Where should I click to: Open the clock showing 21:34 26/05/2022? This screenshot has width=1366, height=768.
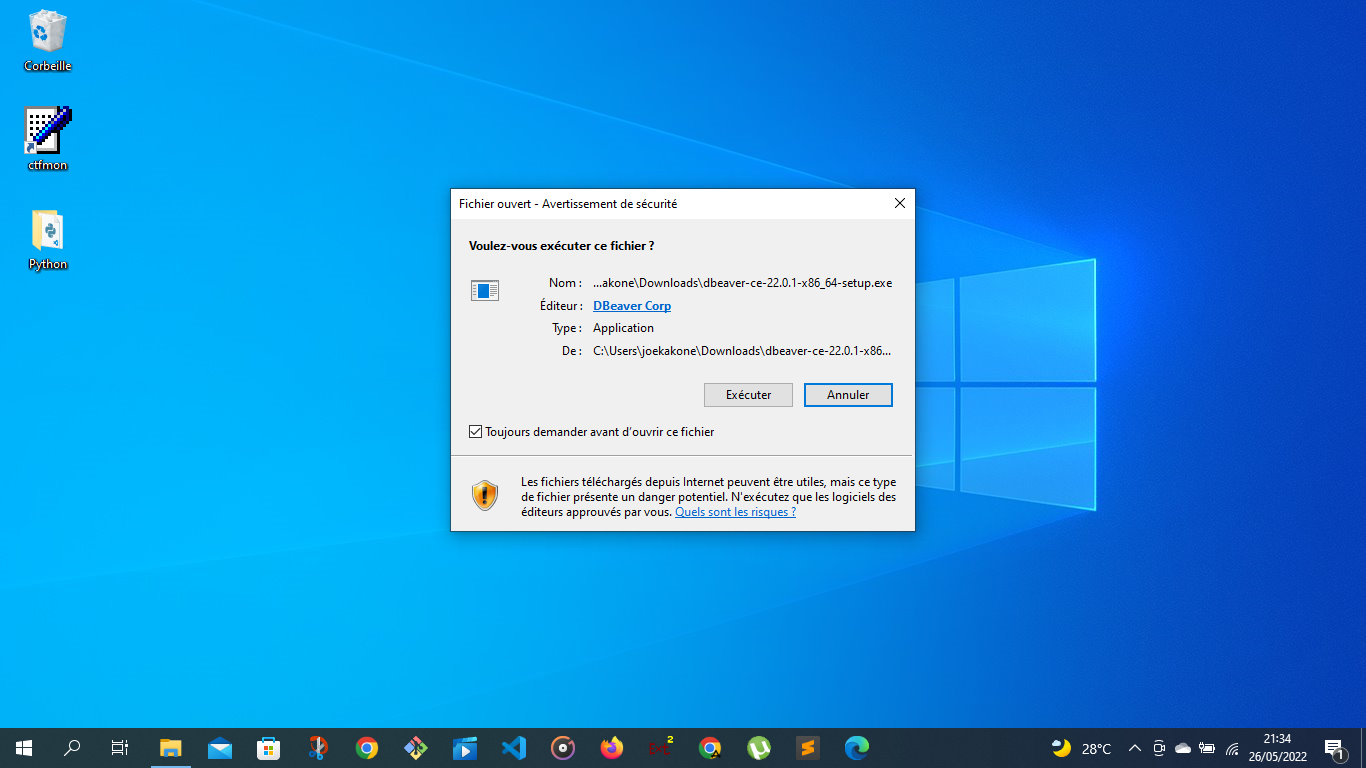tap(1277, 748)
